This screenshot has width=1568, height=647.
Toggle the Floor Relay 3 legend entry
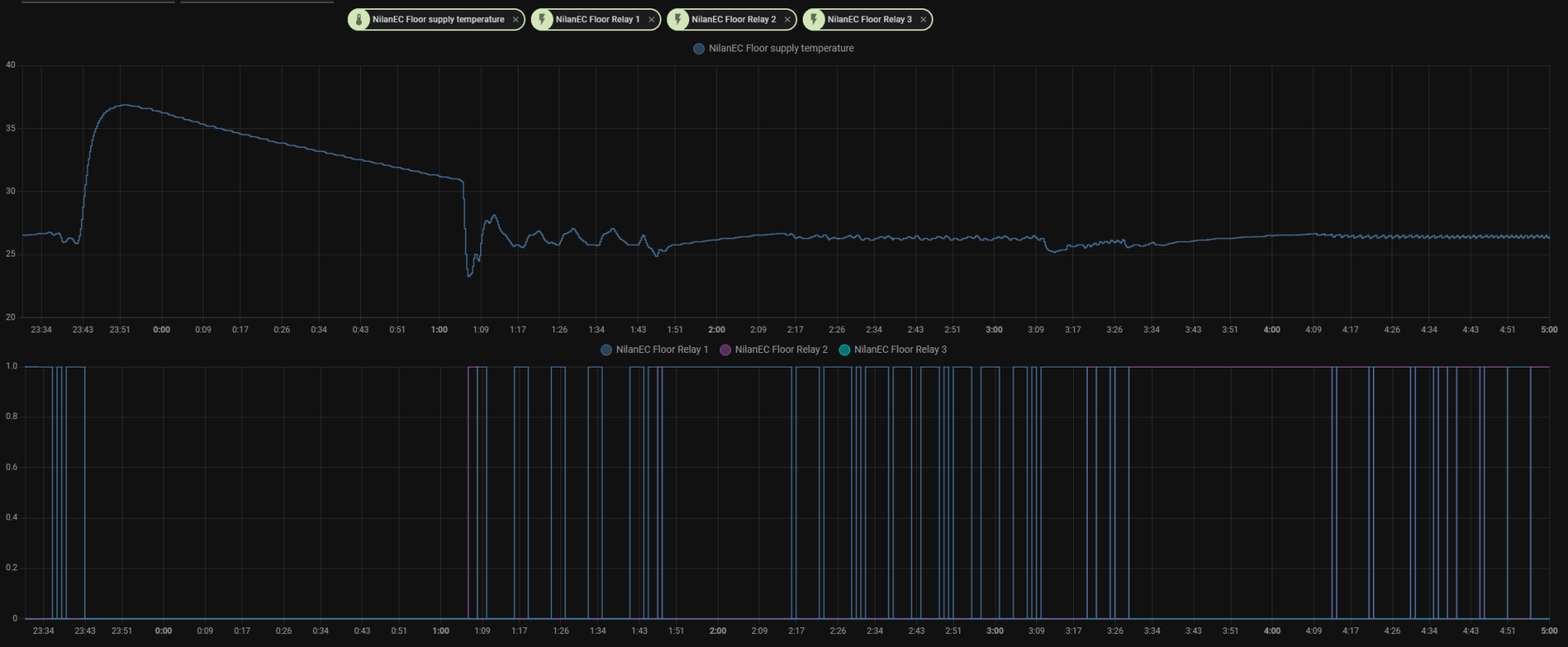tap(900, 350)
